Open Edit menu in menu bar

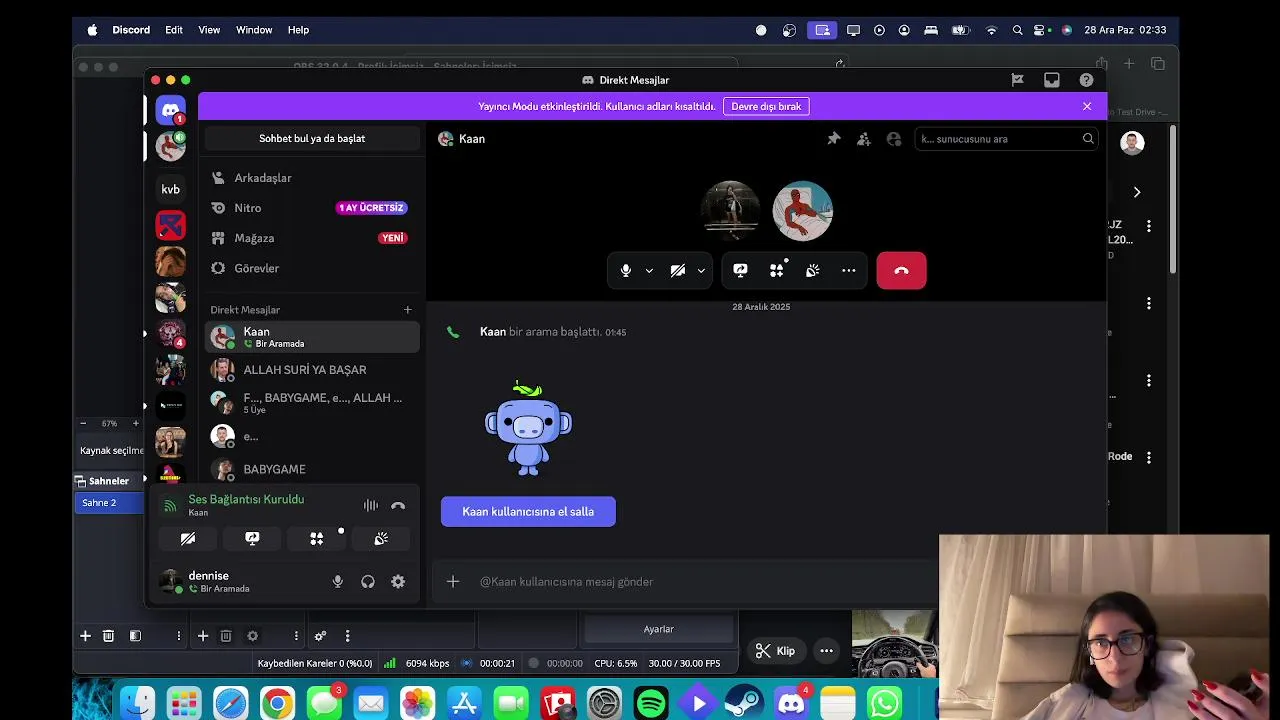pos(174,30)
